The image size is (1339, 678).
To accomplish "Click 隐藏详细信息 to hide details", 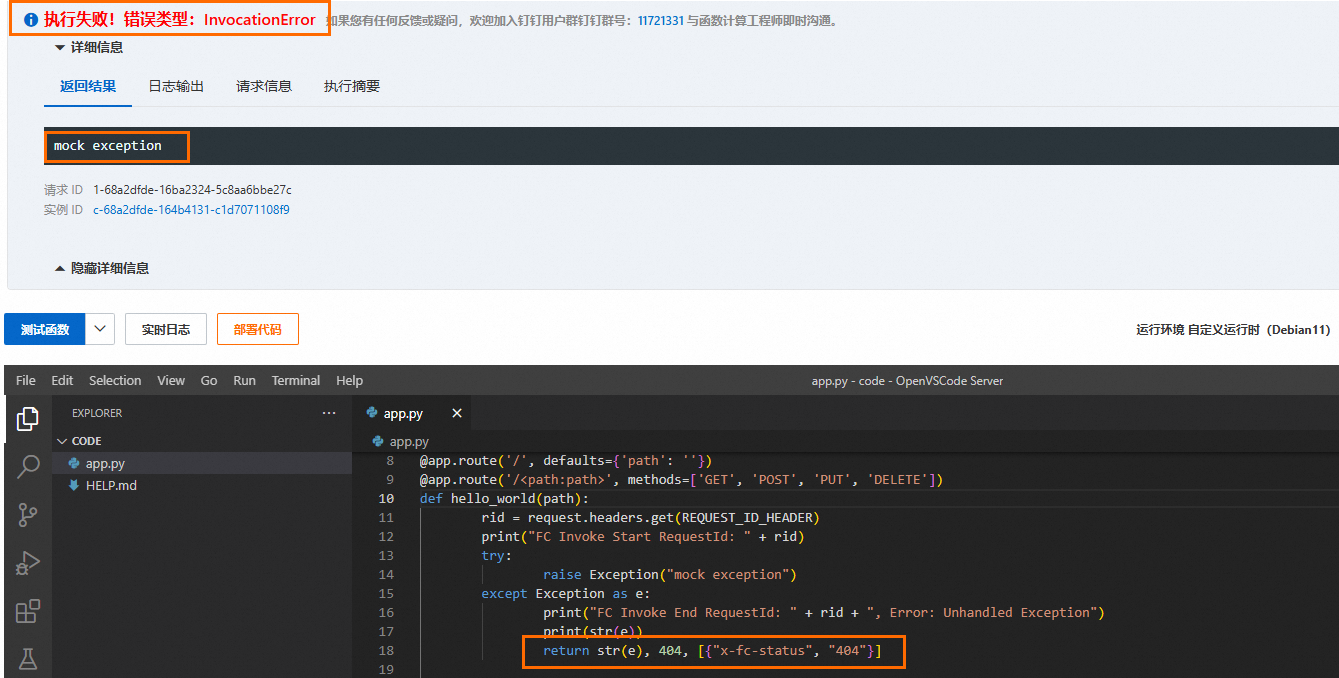I will point(102,268).
